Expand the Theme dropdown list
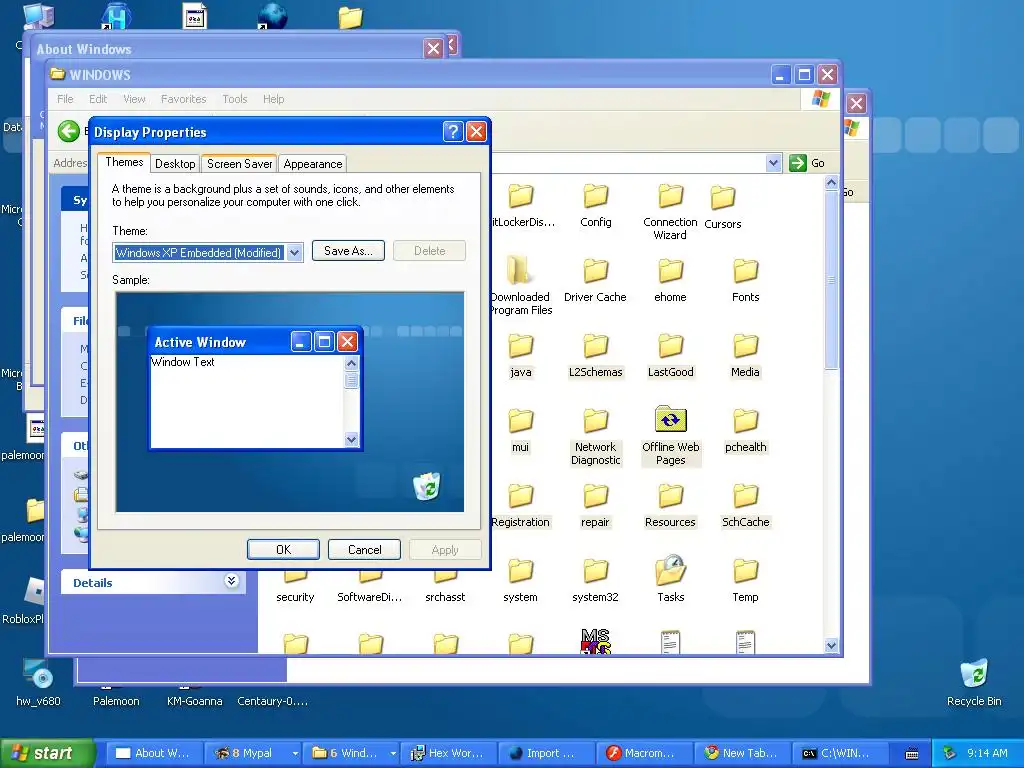Image resolution: width=1024 pixels, height=768 pixels. (295, 252)
